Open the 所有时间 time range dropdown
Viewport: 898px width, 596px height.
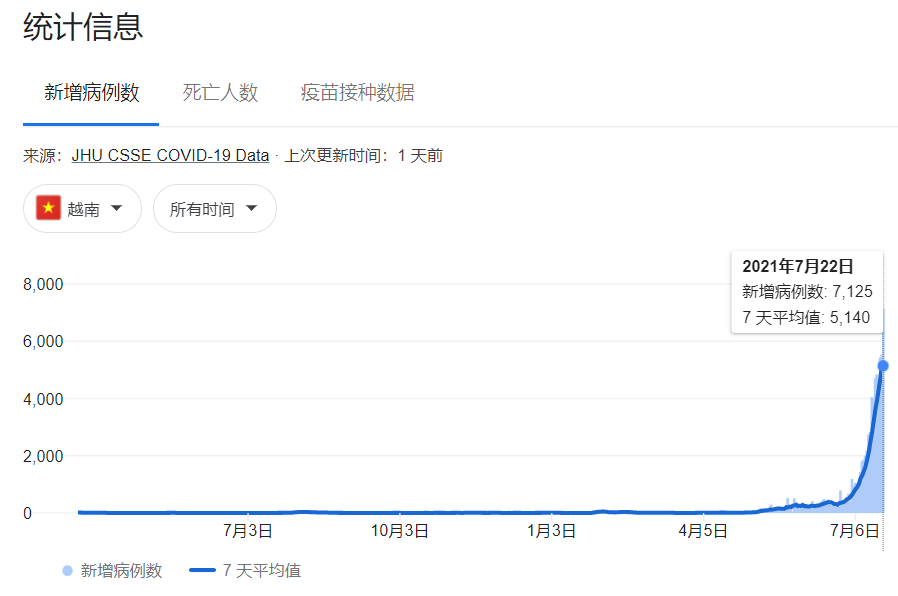(214, 208)
